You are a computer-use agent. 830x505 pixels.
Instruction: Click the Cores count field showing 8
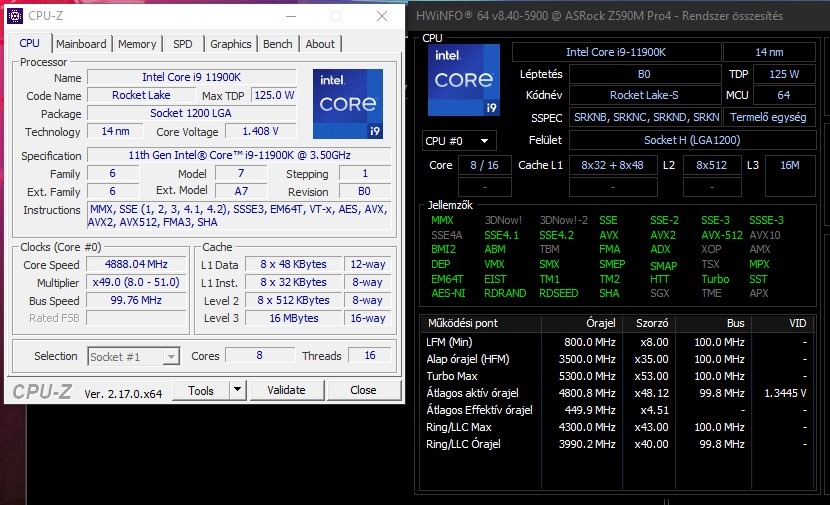click(260, 355)
